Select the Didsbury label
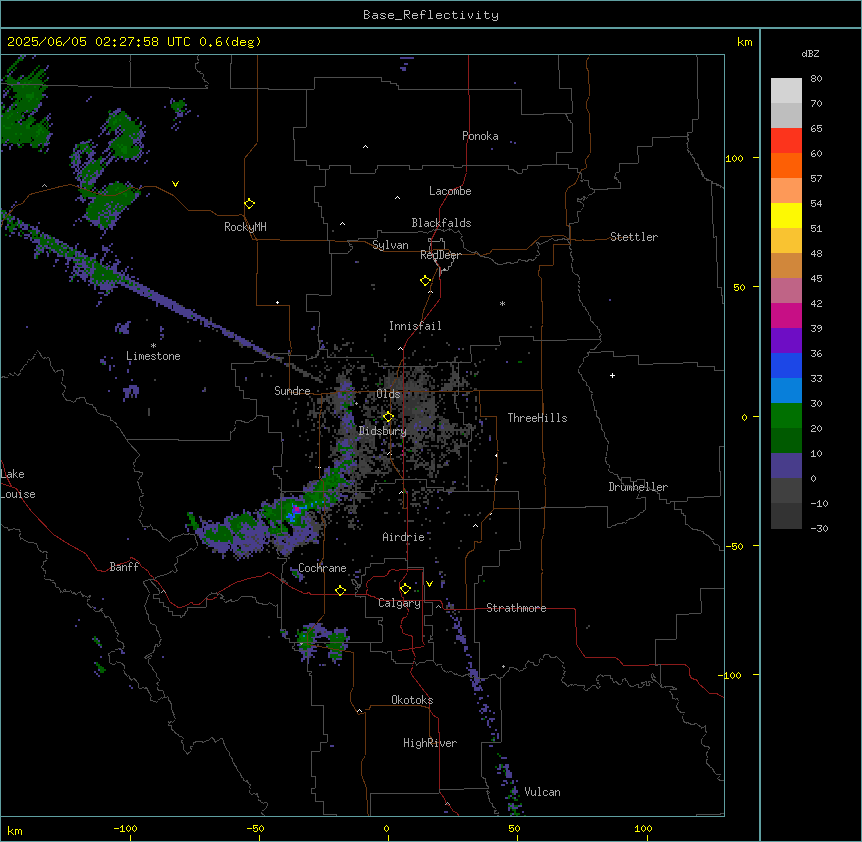Screen dimensions: 862x842 (383, 431)
